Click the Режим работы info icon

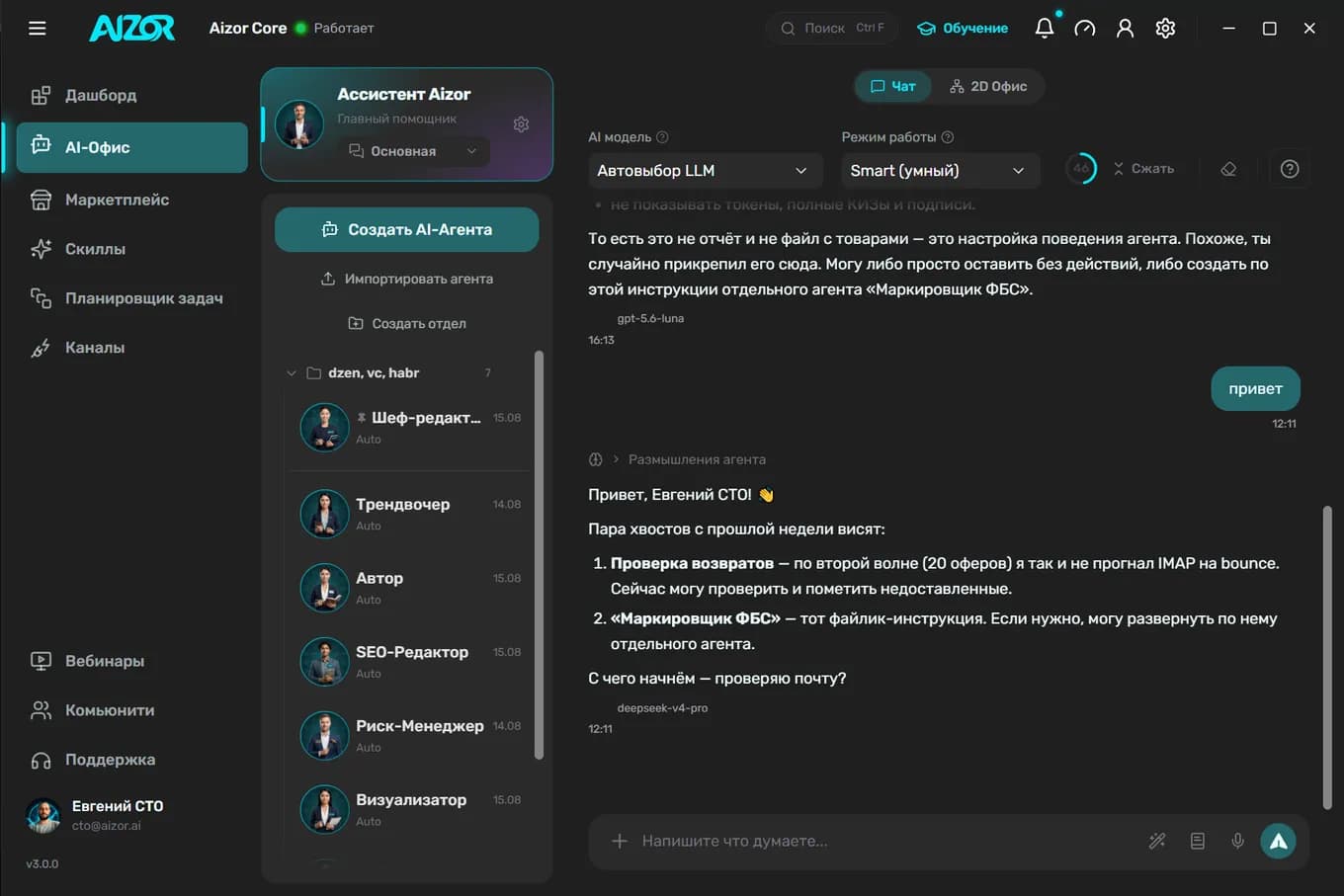coord(948,137)
